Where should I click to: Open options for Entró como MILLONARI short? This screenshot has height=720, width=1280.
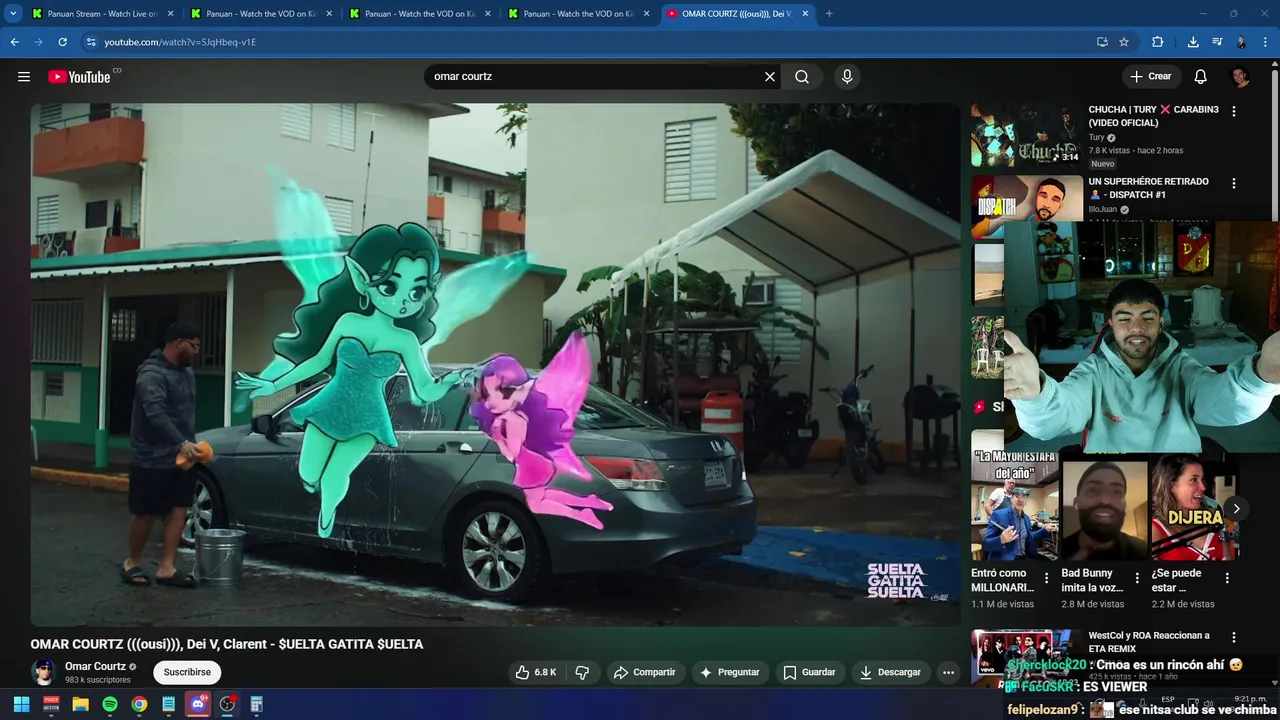(1047, 578)
